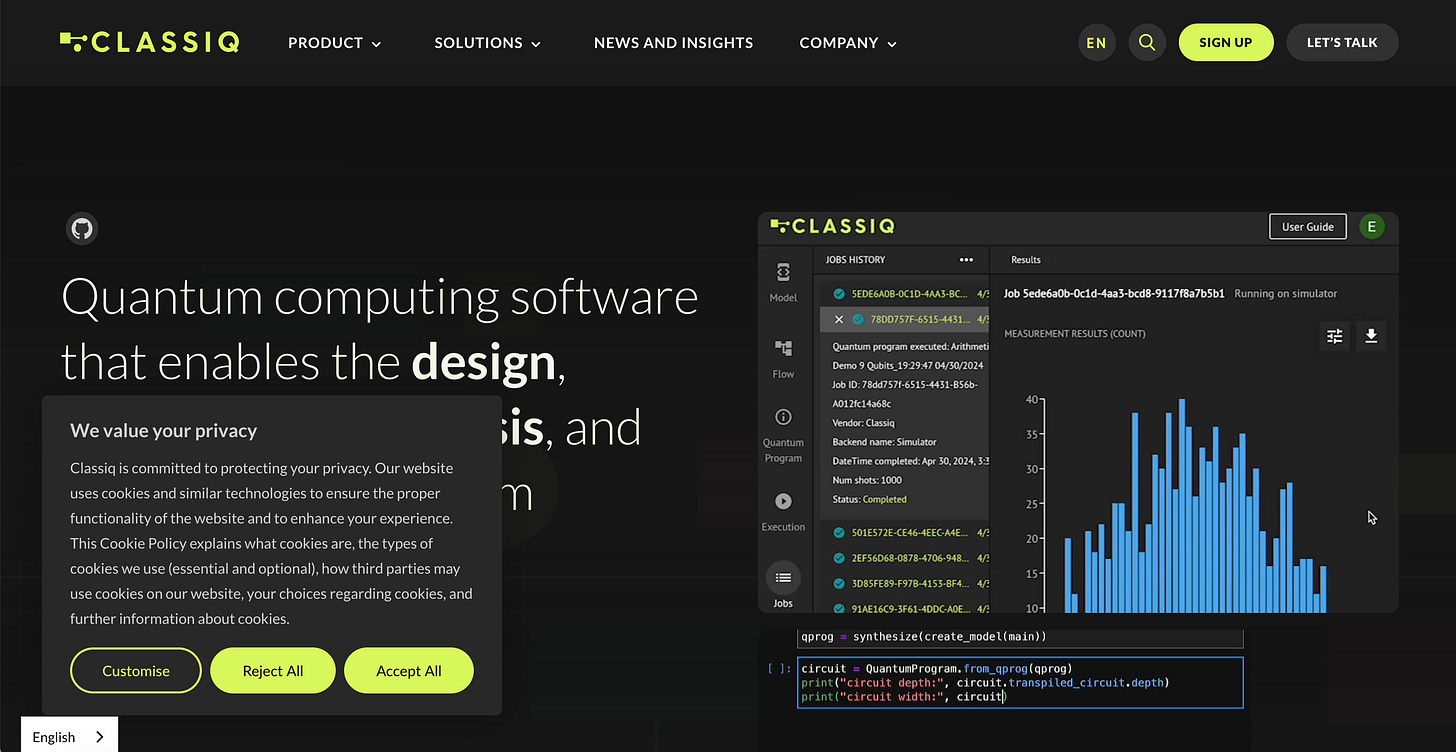Click the check icon for job 5EDE6A0B

click(838, 294)
